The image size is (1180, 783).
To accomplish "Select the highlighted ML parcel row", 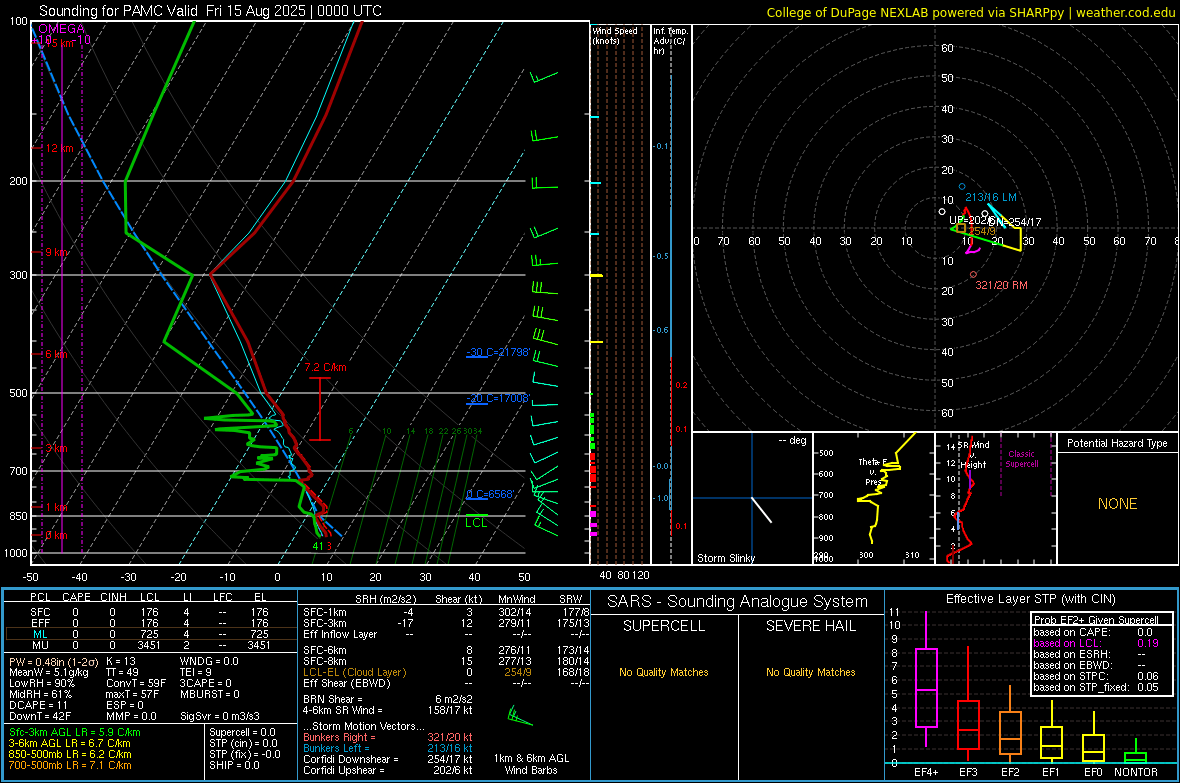I will click(x=151, y=635).
